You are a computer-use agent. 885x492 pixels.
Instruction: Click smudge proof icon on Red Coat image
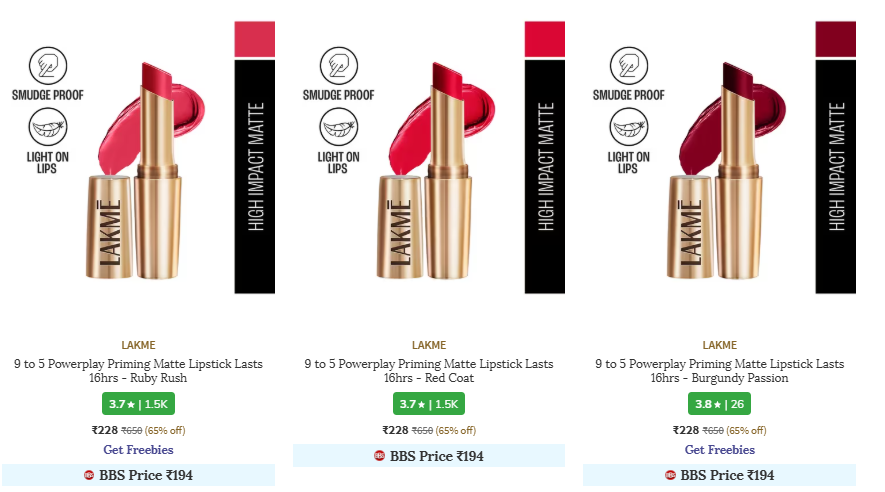pyautogui.click(x=339, y=65)
